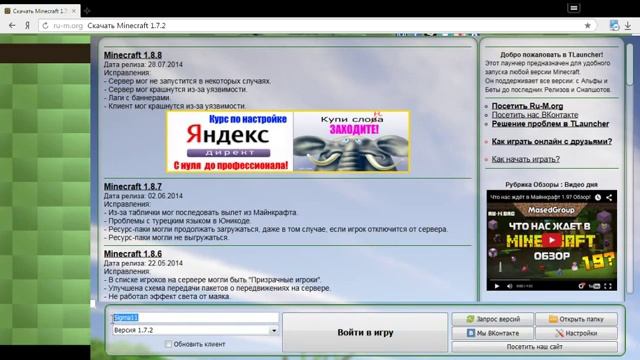Viewport: 640px width, 360px height.
Task: Click the 'Мы ВКонтакте' button
Action: click(x=493, y=333)
